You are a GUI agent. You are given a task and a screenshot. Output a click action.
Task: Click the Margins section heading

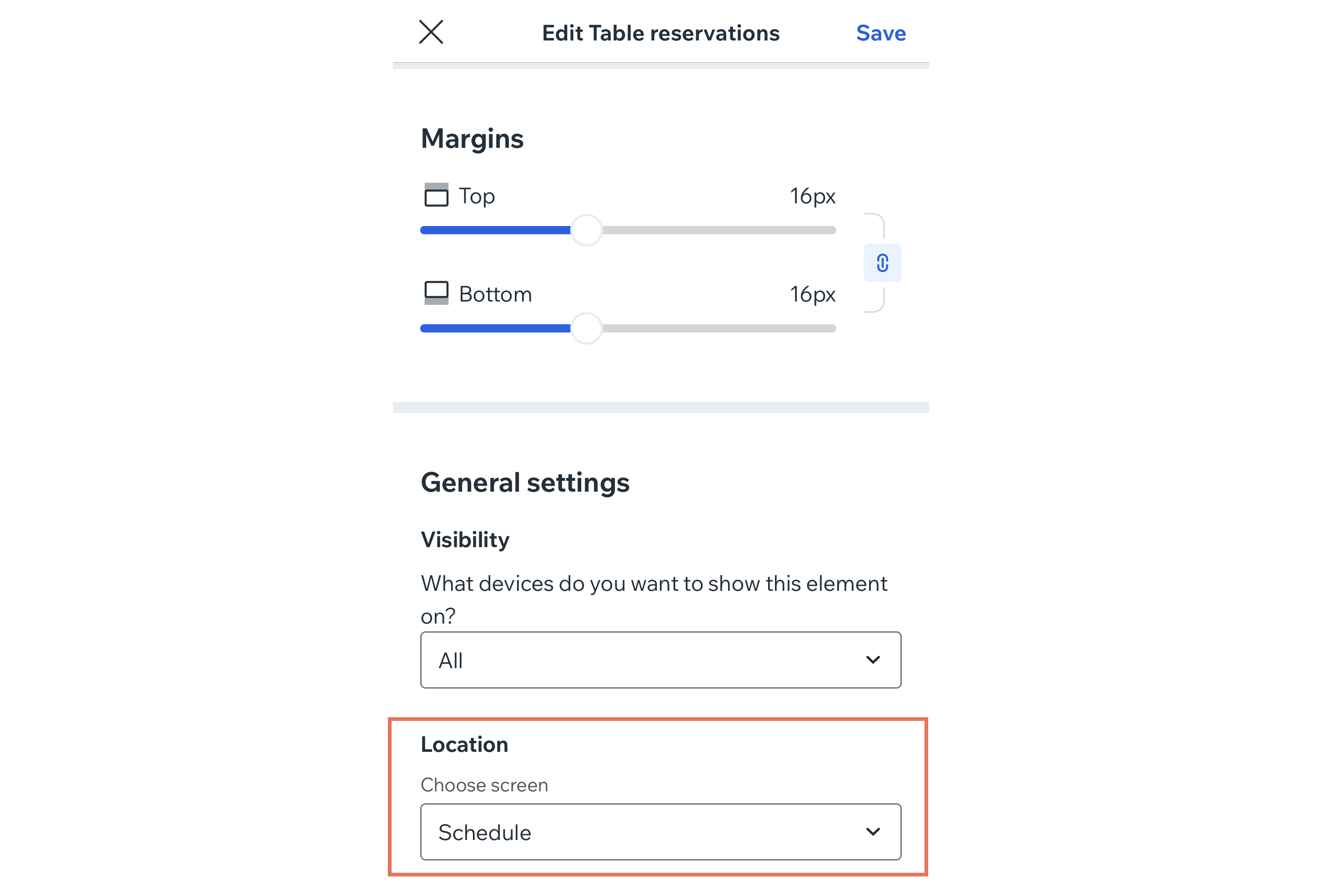(472, 139)
